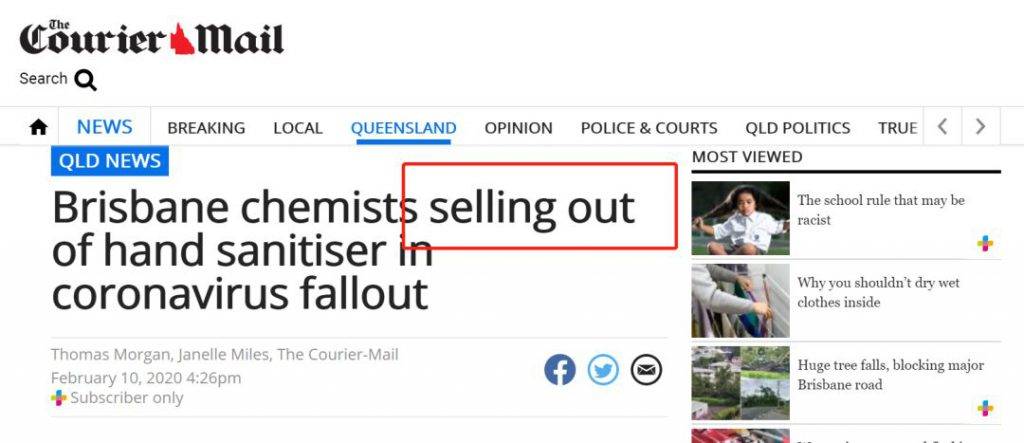Screen dimensions: 1024x443
Task: Click the search magnifying glass icon
Action: tap(86, 80)
